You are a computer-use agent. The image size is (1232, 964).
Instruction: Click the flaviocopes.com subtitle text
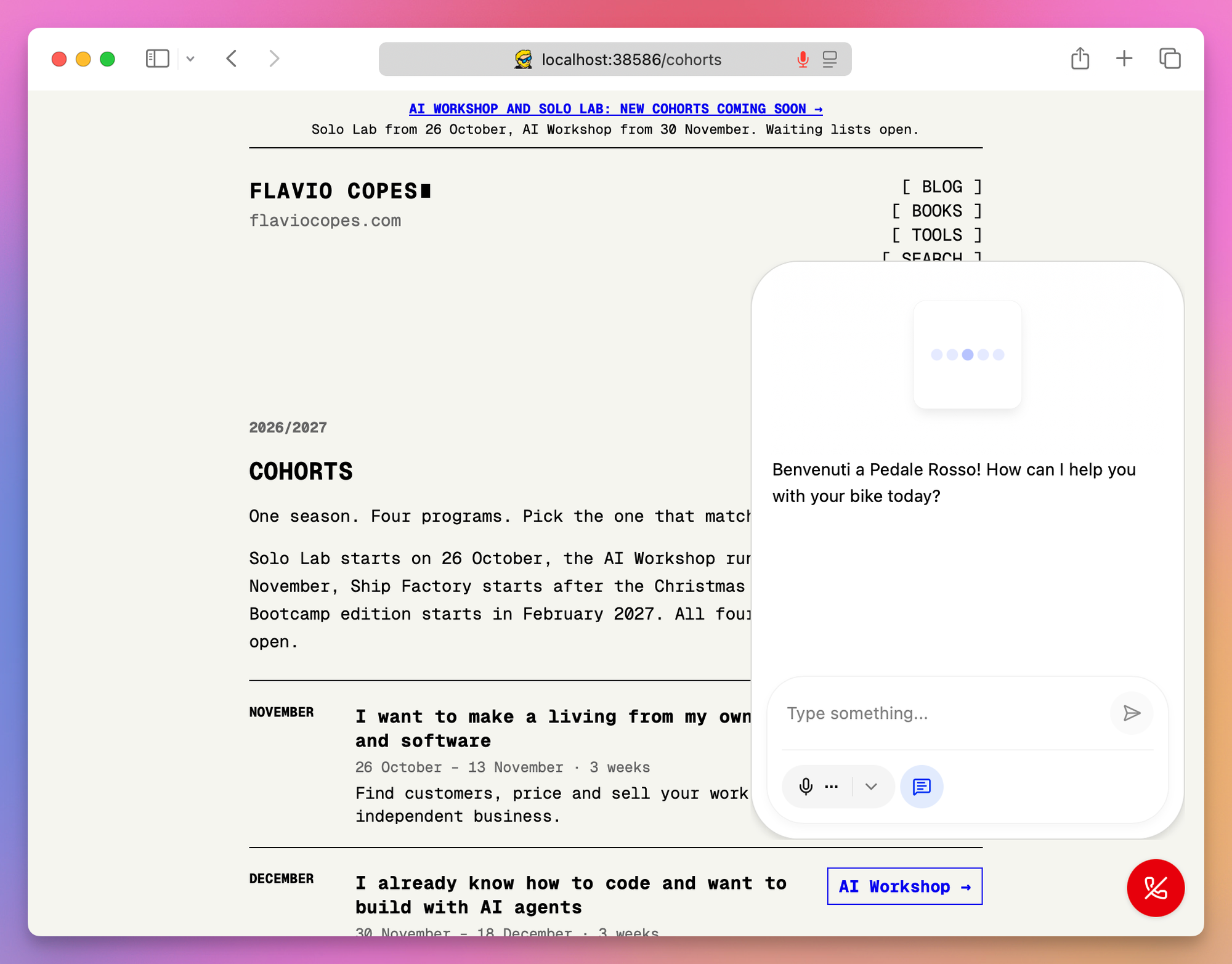325,221
